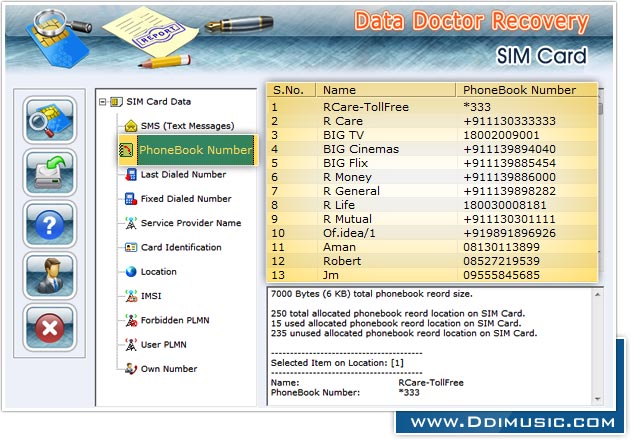
Task: Click the PhoneBook Number book icon
Action: point(127,150)
